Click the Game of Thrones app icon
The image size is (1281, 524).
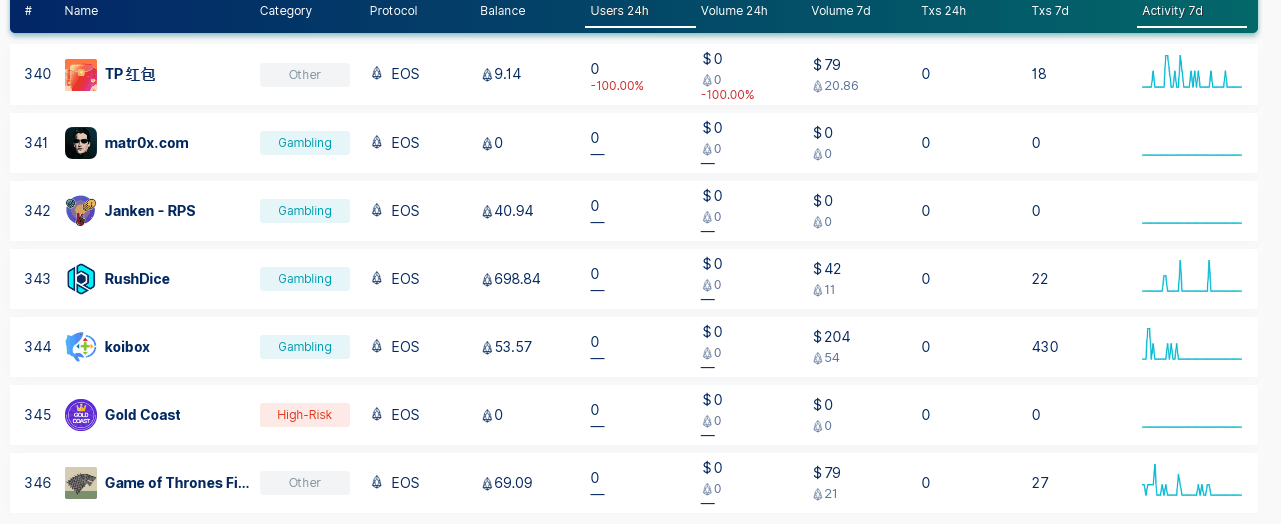(81, 483)
